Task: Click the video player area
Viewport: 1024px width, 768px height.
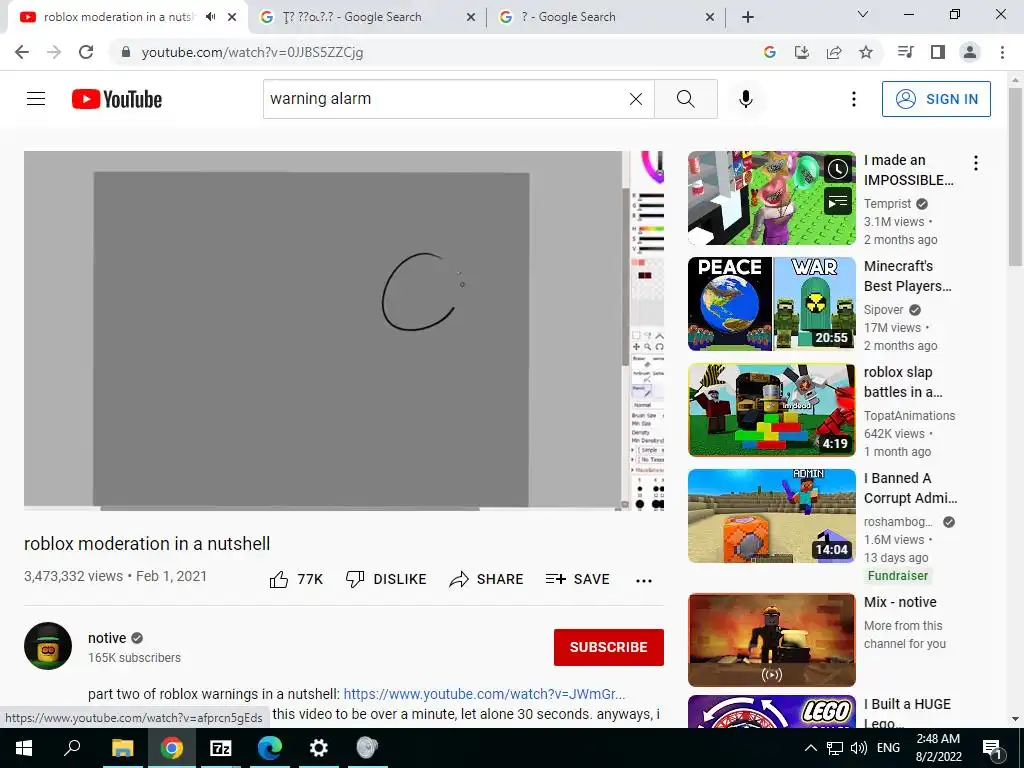Action: click(x=344, y=330)
